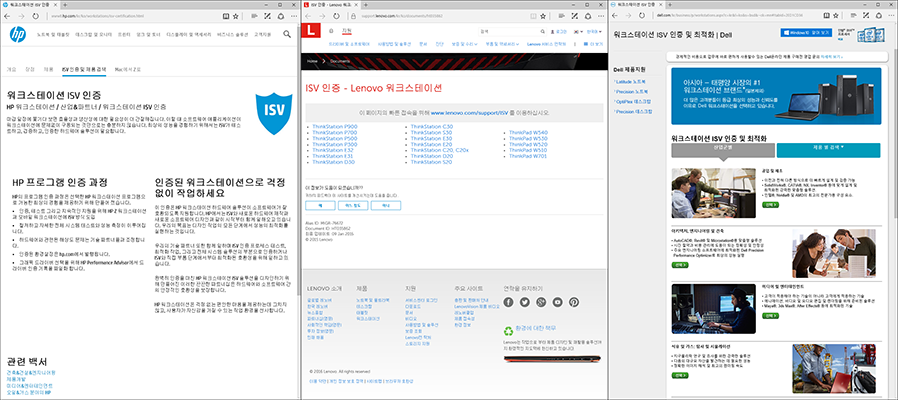Open more actions menu in HP window
This screenshot has height=400, width=898.
point(293,16)
